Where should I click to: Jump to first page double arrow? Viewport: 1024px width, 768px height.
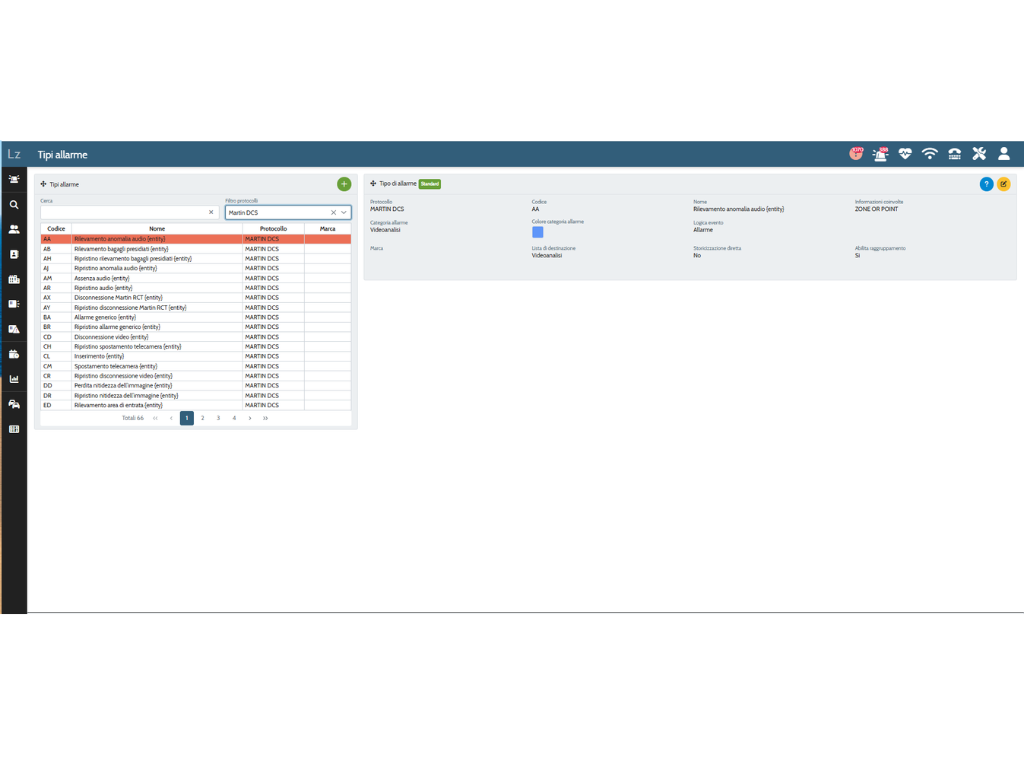point(155,418)
